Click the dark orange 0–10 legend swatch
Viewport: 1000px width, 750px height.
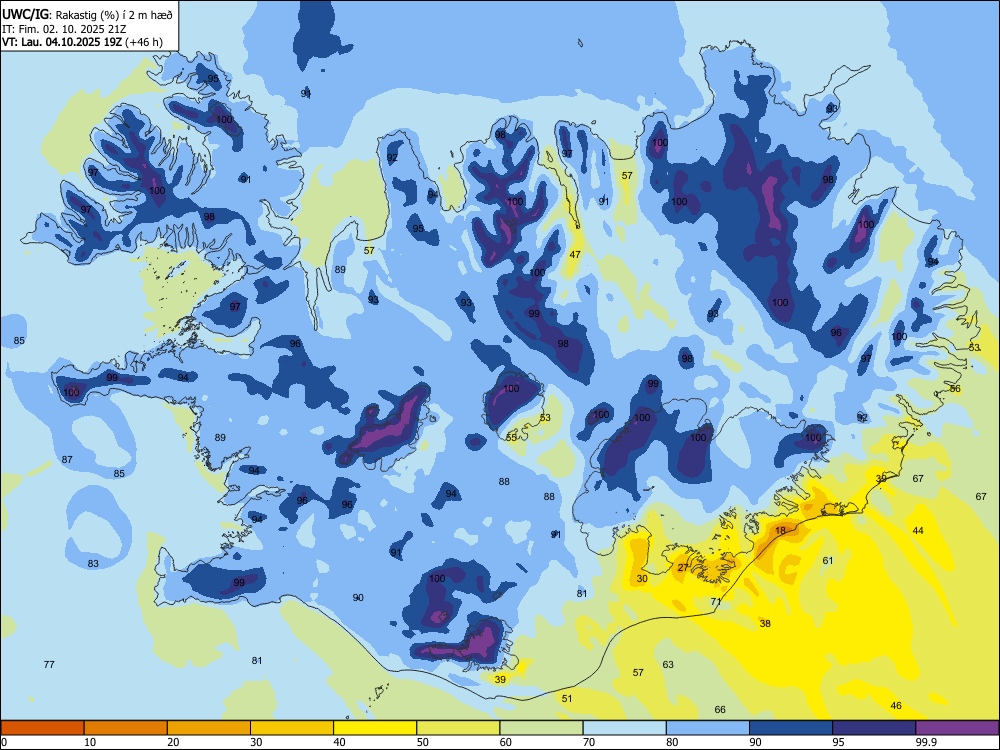[x=42, y=728]
